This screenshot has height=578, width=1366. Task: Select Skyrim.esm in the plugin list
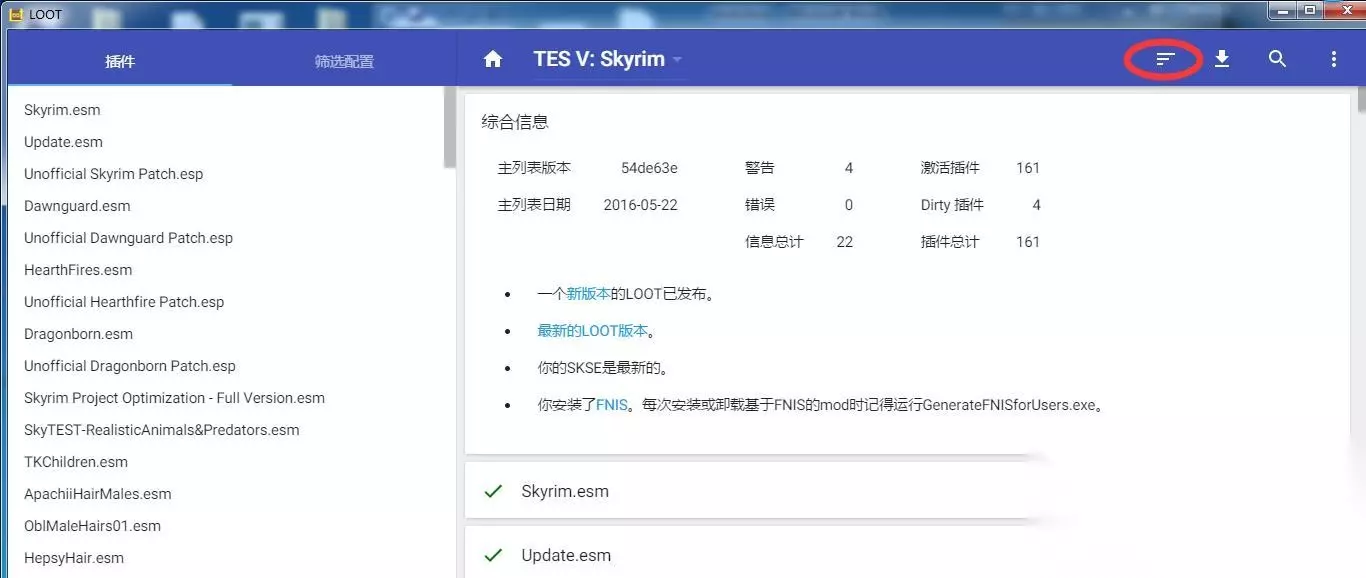[x=62, y=110]
